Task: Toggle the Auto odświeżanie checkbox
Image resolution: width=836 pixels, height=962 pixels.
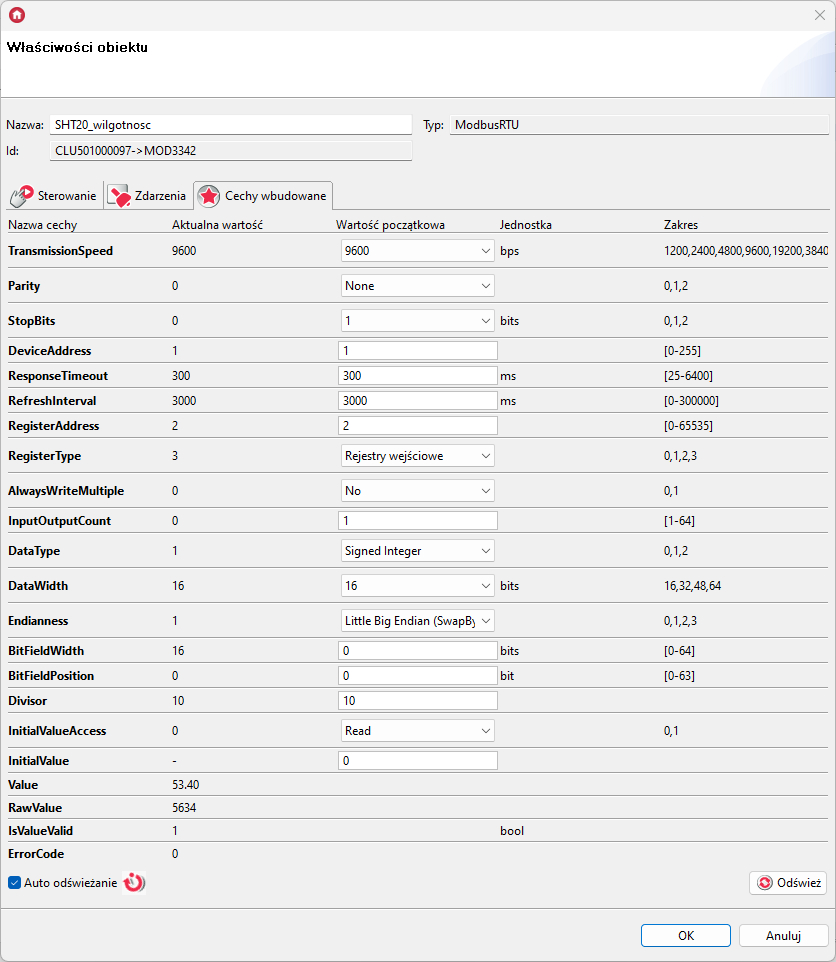Action: pos(14,883)
